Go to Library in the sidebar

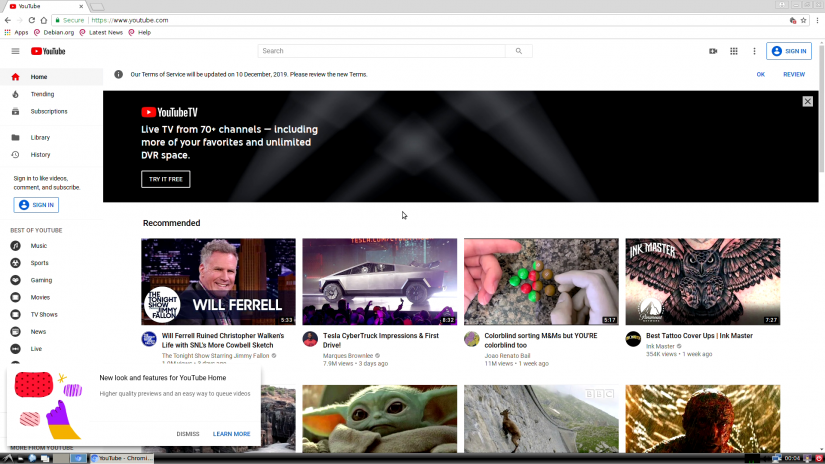tap(40, 137)
